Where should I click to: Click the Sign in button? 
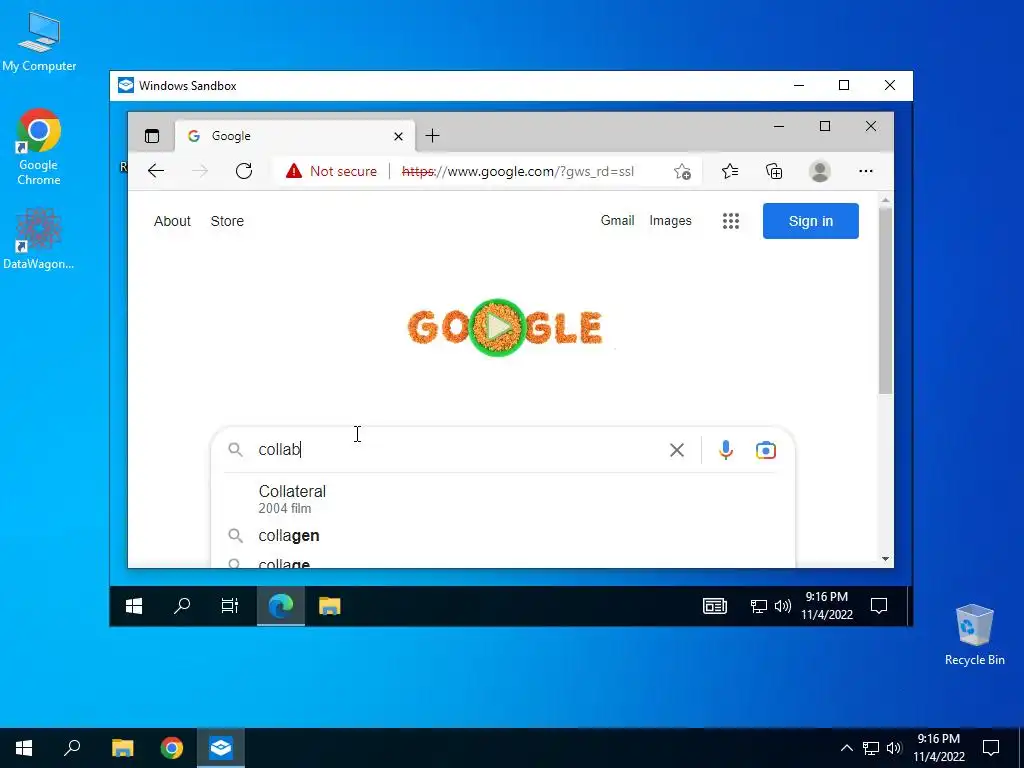click(x=810, y=221)
